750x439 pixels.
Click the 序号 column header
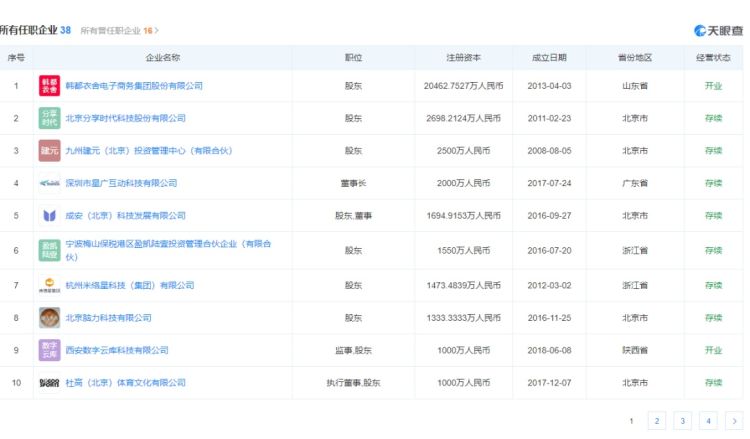click(16, 58)
